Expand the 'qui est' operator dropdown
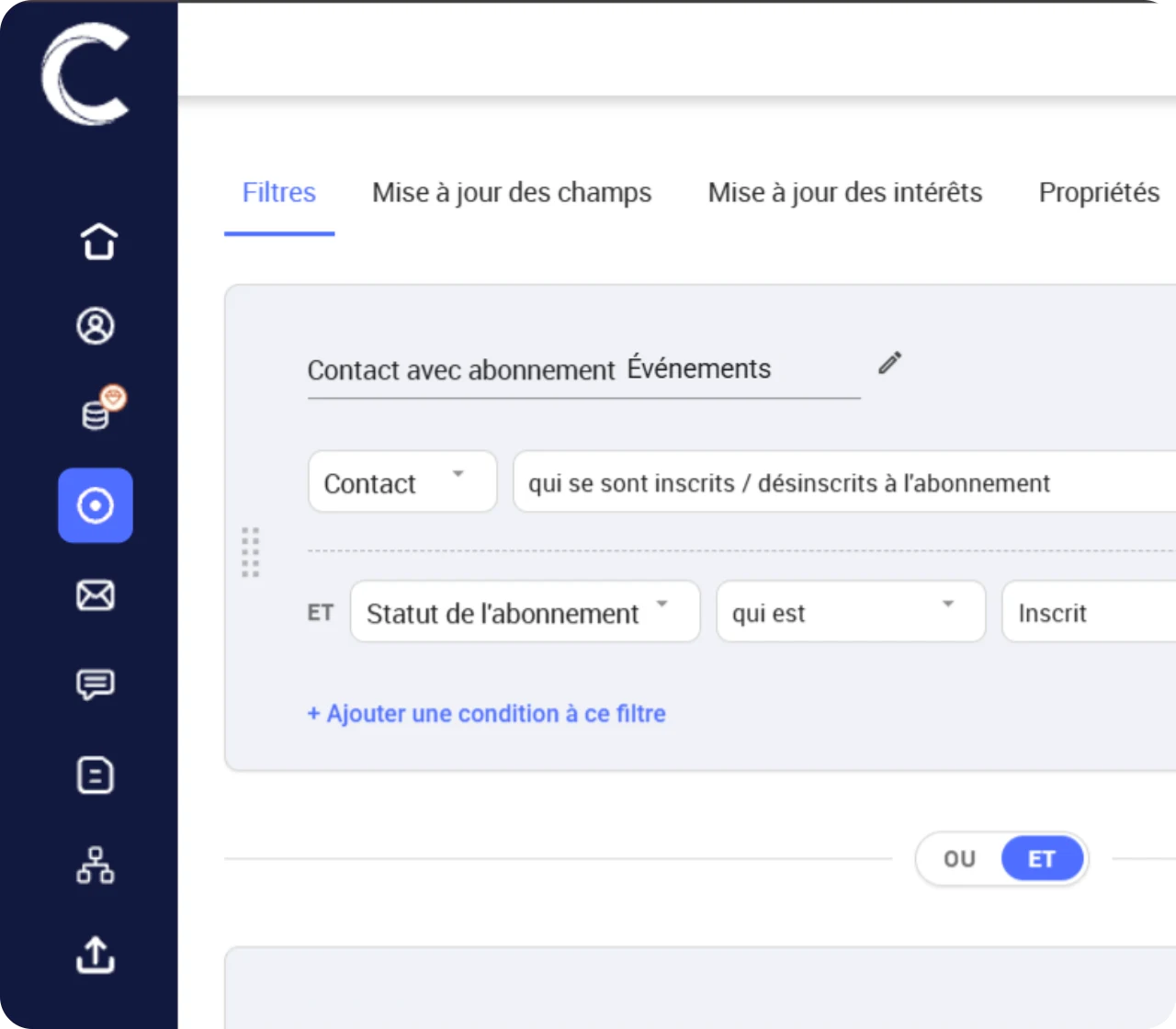 pyautogui.click(x=851, y=611)
